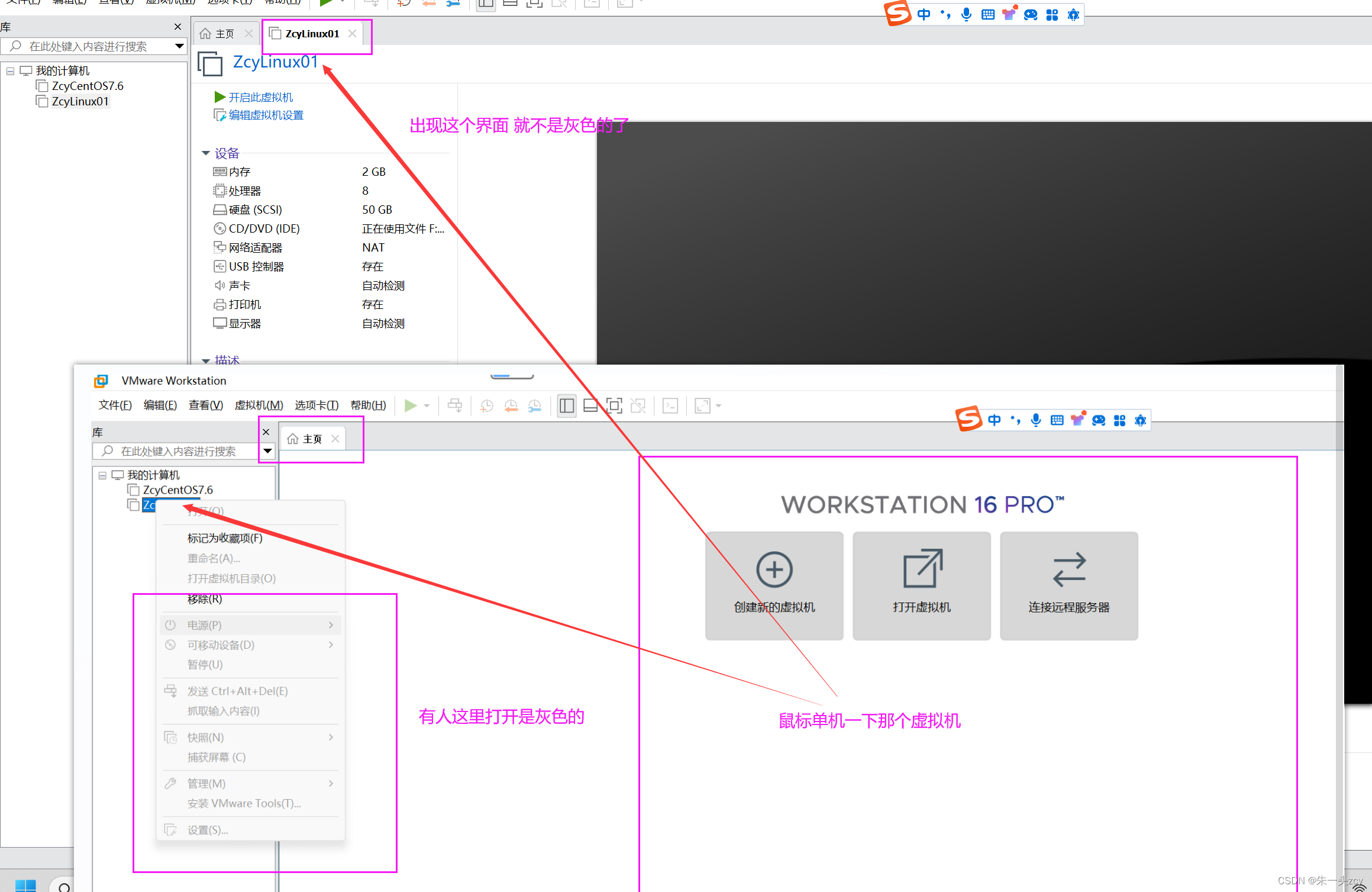1372x892 pixels.
Task: Choose 移除(R) from context menu
Action: pyautogui.click(x=205, y=599)
